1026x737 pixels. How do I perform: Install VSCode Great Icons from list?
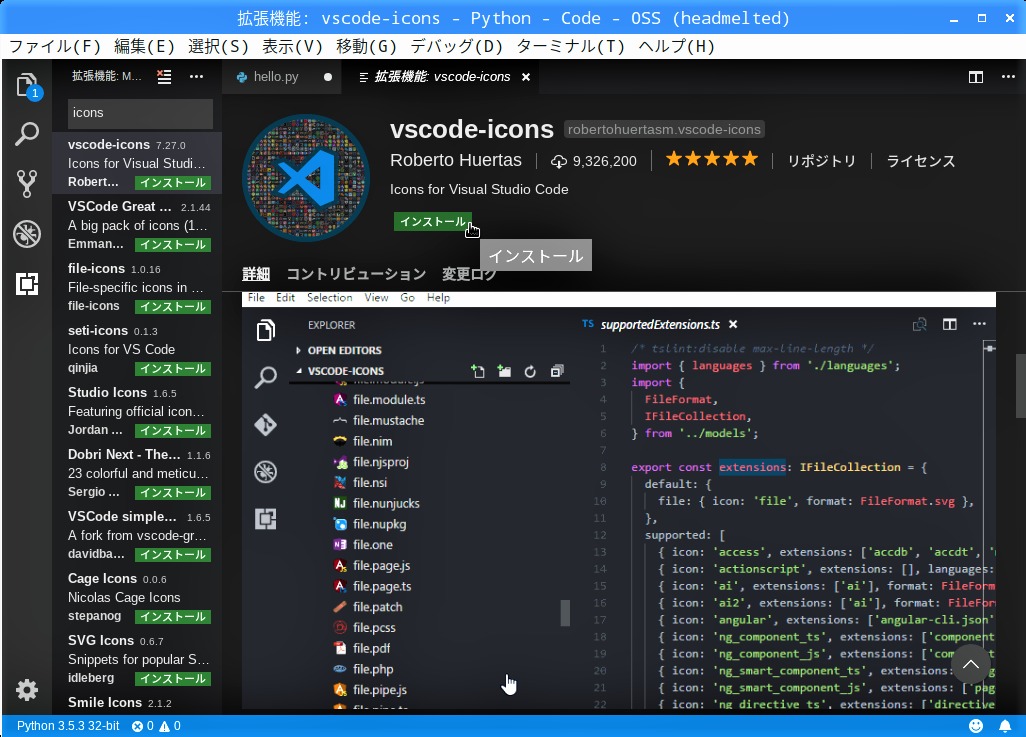(173, 245)
